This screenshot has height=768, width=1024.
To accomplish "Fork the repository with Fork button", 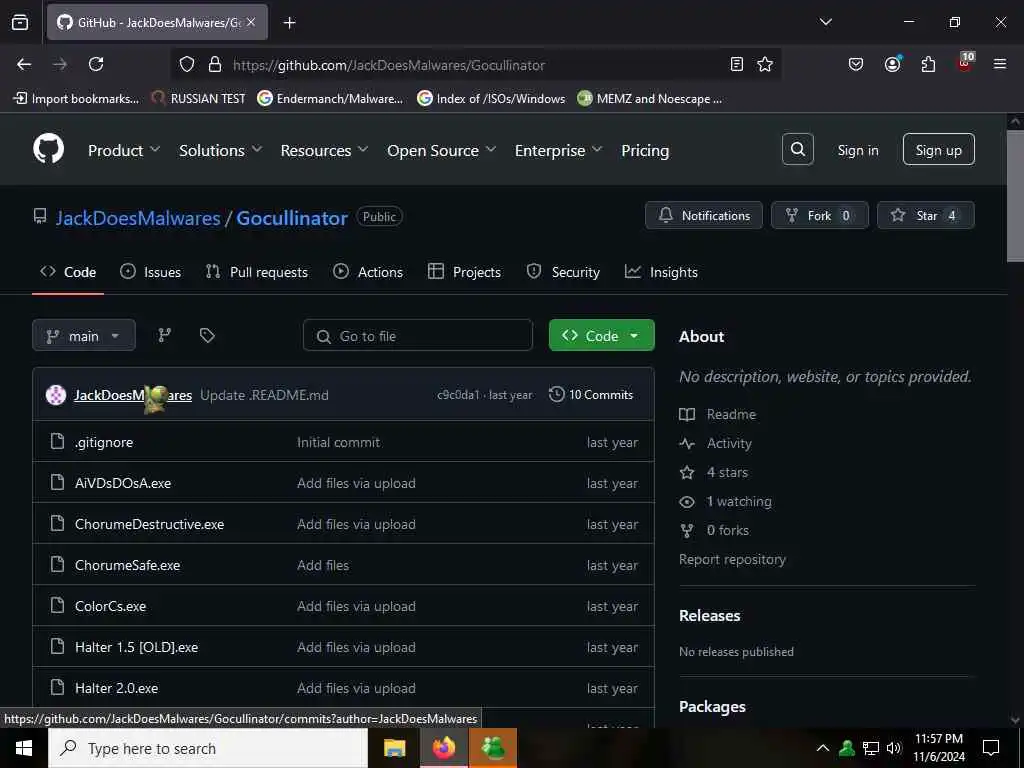I will (x=820, y=216).
